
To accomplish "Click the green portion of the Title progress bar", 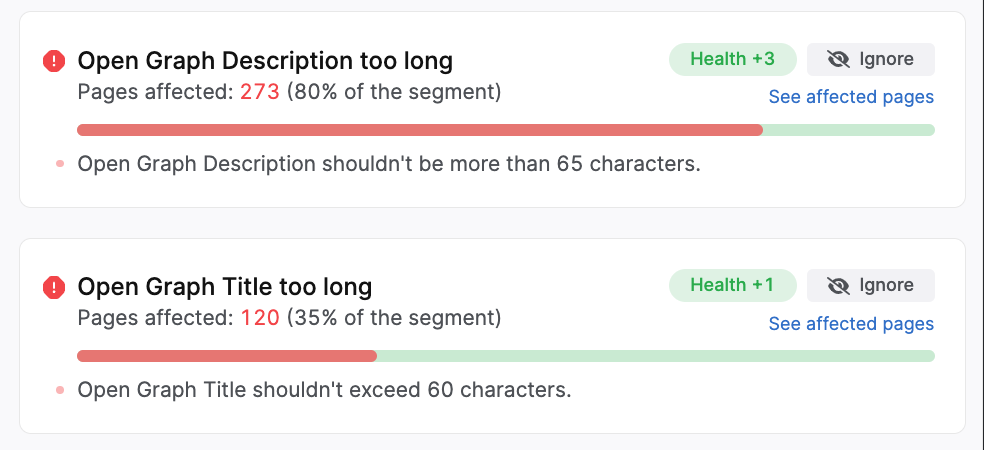I will pos(655,356).
